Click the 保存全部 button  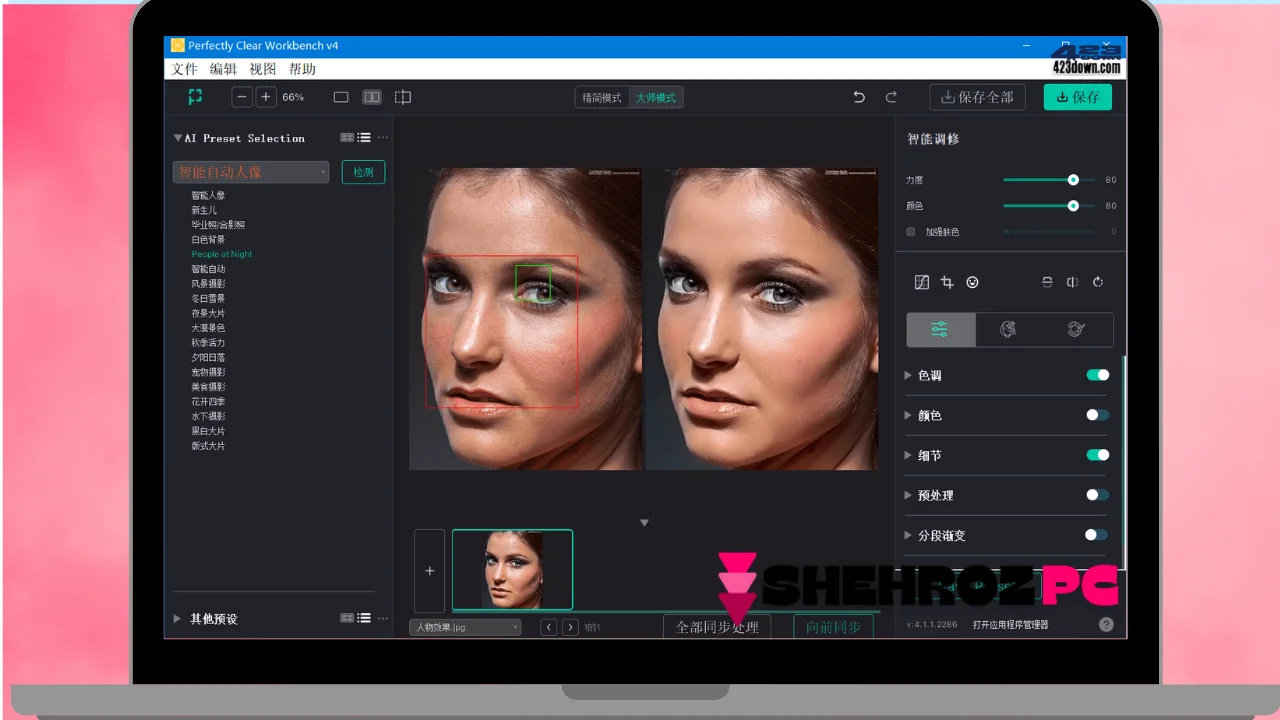[977, 97]
